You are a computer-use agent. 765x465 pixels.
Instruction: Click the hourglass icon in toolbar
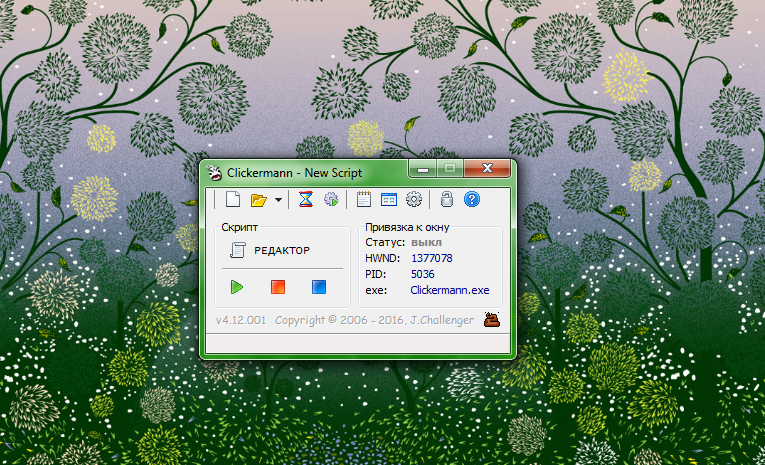(x=305, y=200)
